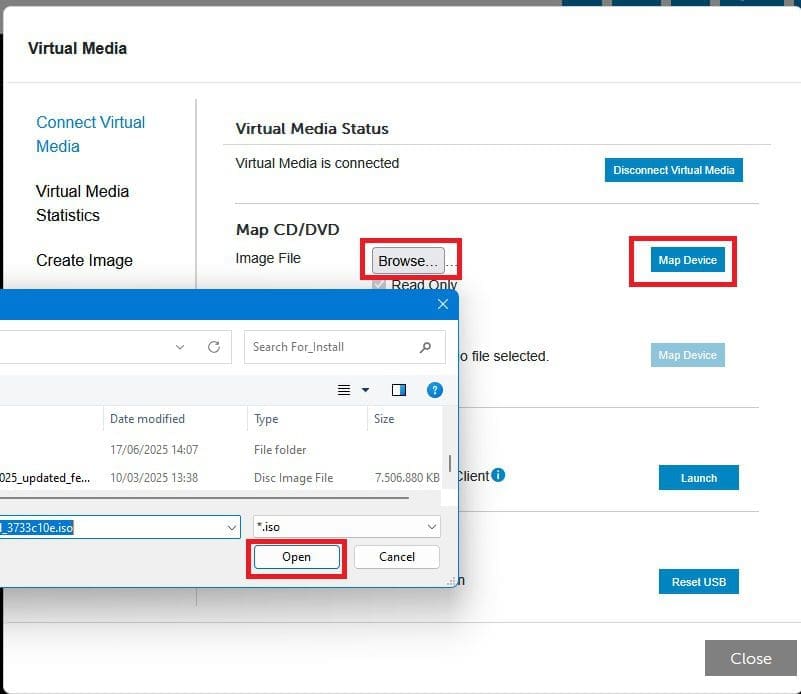Go to Virtual Media Statistics section
This screenshot has width=801, height=694.
82,203
